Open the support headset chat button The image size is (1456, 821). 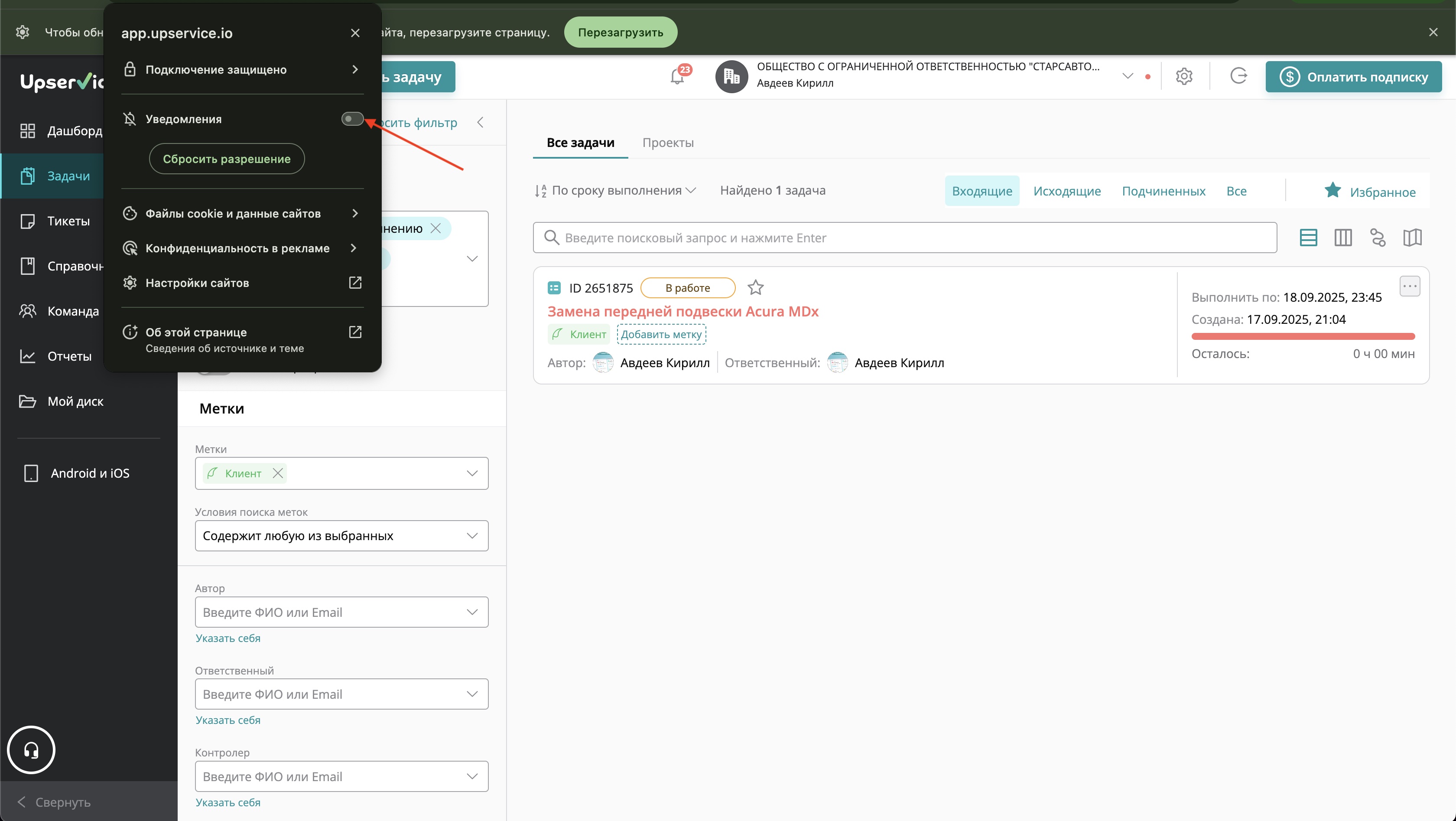pyautogui.click(x=31, y=750)
